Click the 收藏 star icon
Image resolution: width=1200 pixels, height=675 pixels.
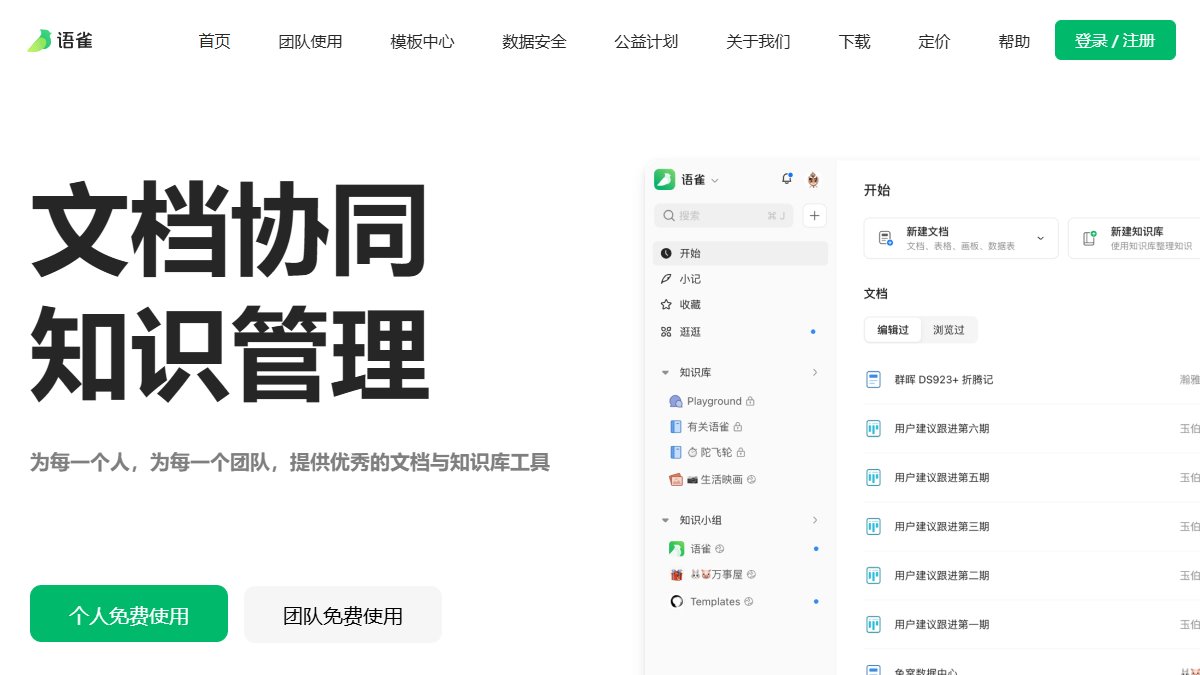[x=666, y=304]
